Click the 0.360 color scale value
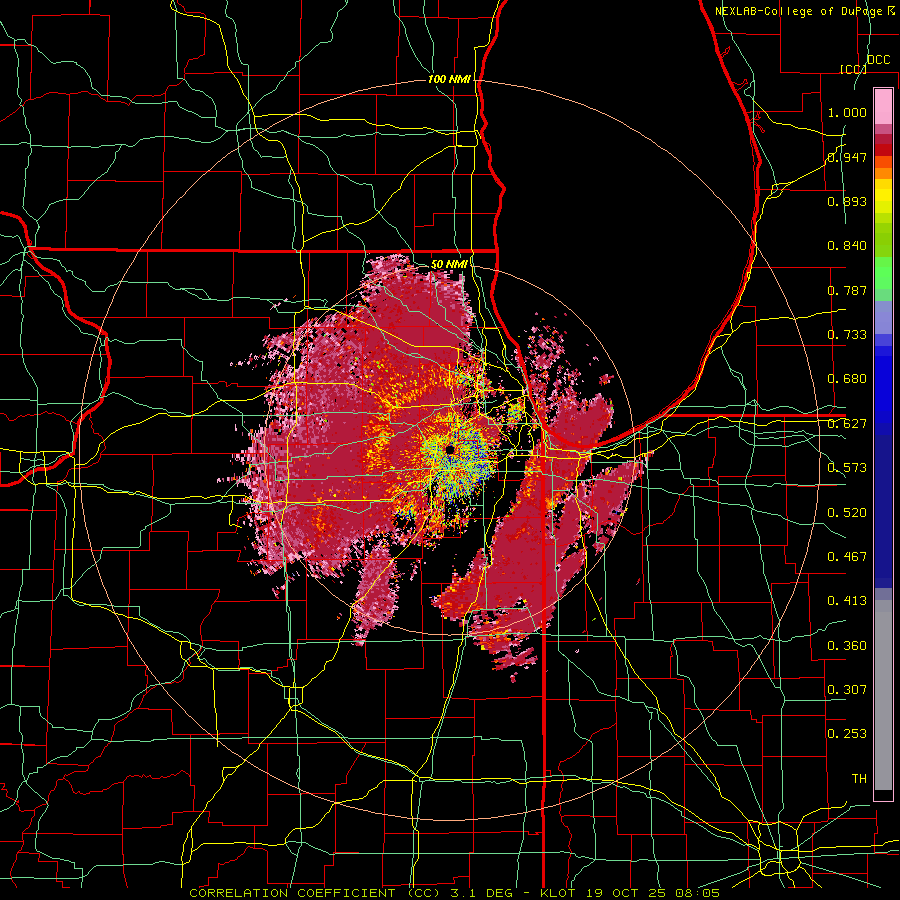The width and height of the screenshot is (900, 900). tap(847, 646)
